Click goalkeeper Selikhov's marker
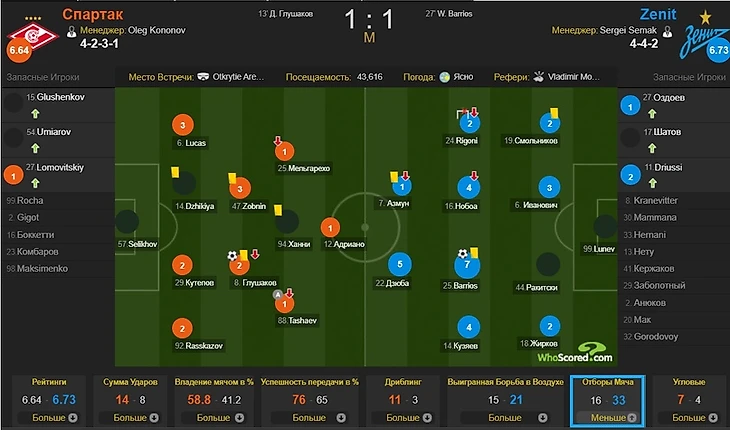Viewport: 730px width, 430px height. click(x=127, y=222)
